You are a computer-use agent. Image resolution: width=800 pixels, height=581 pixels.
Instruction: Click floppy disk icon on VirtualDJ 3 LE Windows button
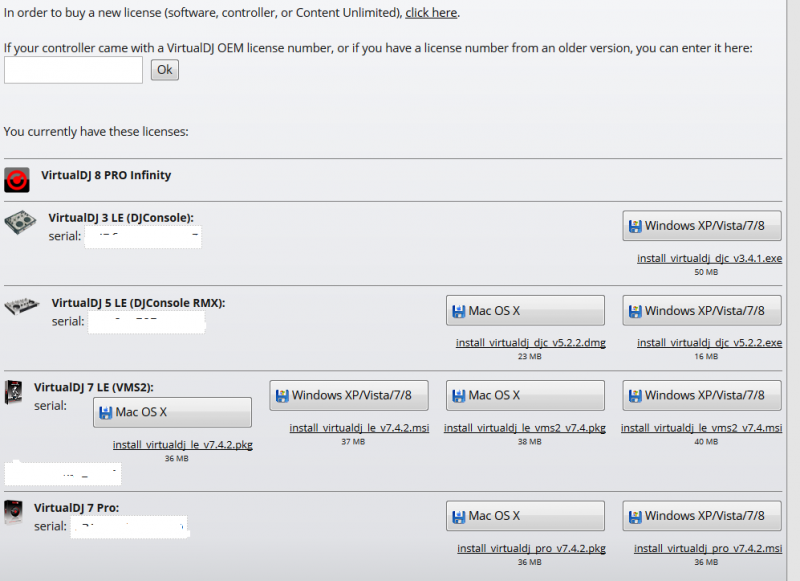tap(635, 226)
